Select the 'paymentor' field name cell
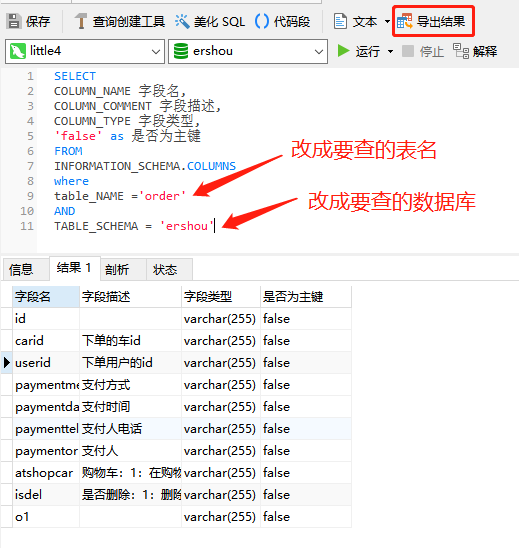This screenshot has height=548, width=519. click(x=46, y=451)
